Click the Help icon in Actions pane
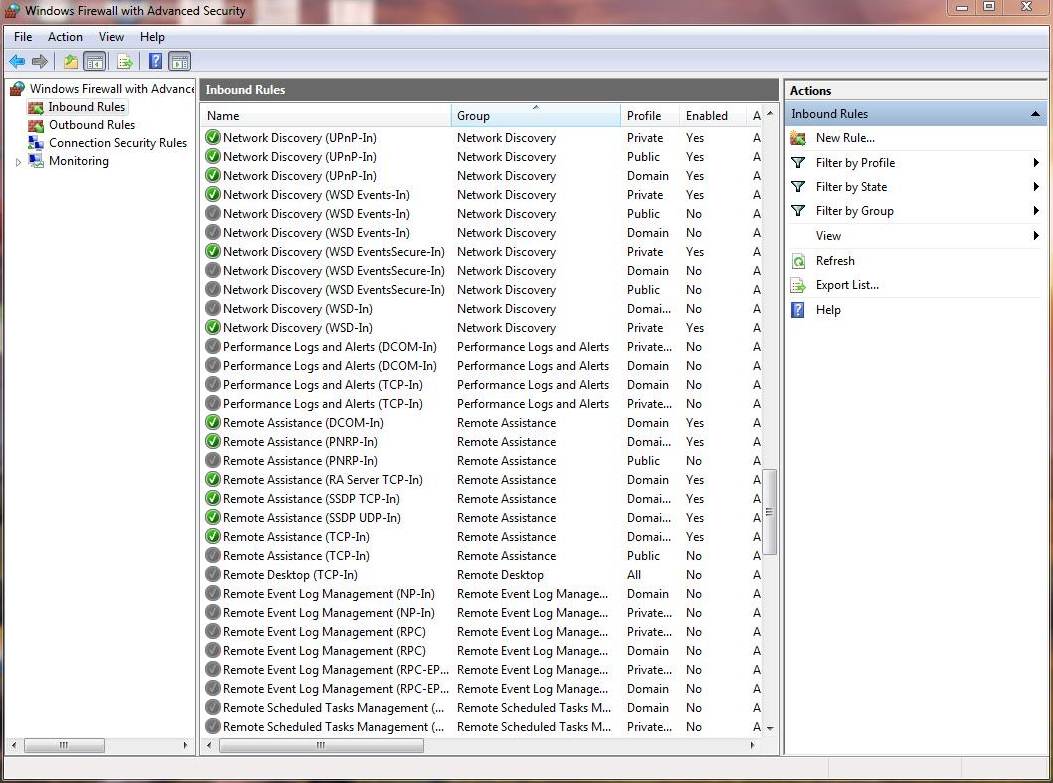Image resolution: width=1053 pixels, height=783 pixels. [798, 310]
